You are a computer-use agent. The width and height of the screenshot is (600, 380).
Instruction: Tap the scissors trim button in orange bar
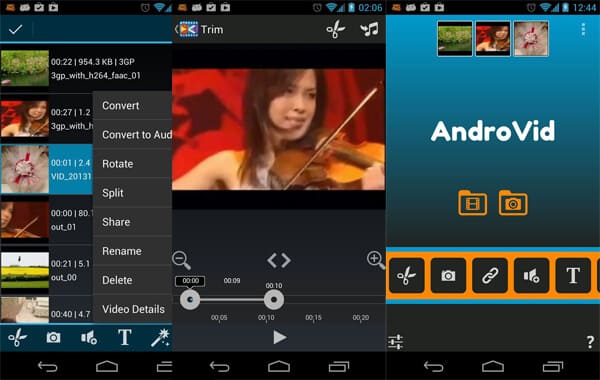[407, 276]
